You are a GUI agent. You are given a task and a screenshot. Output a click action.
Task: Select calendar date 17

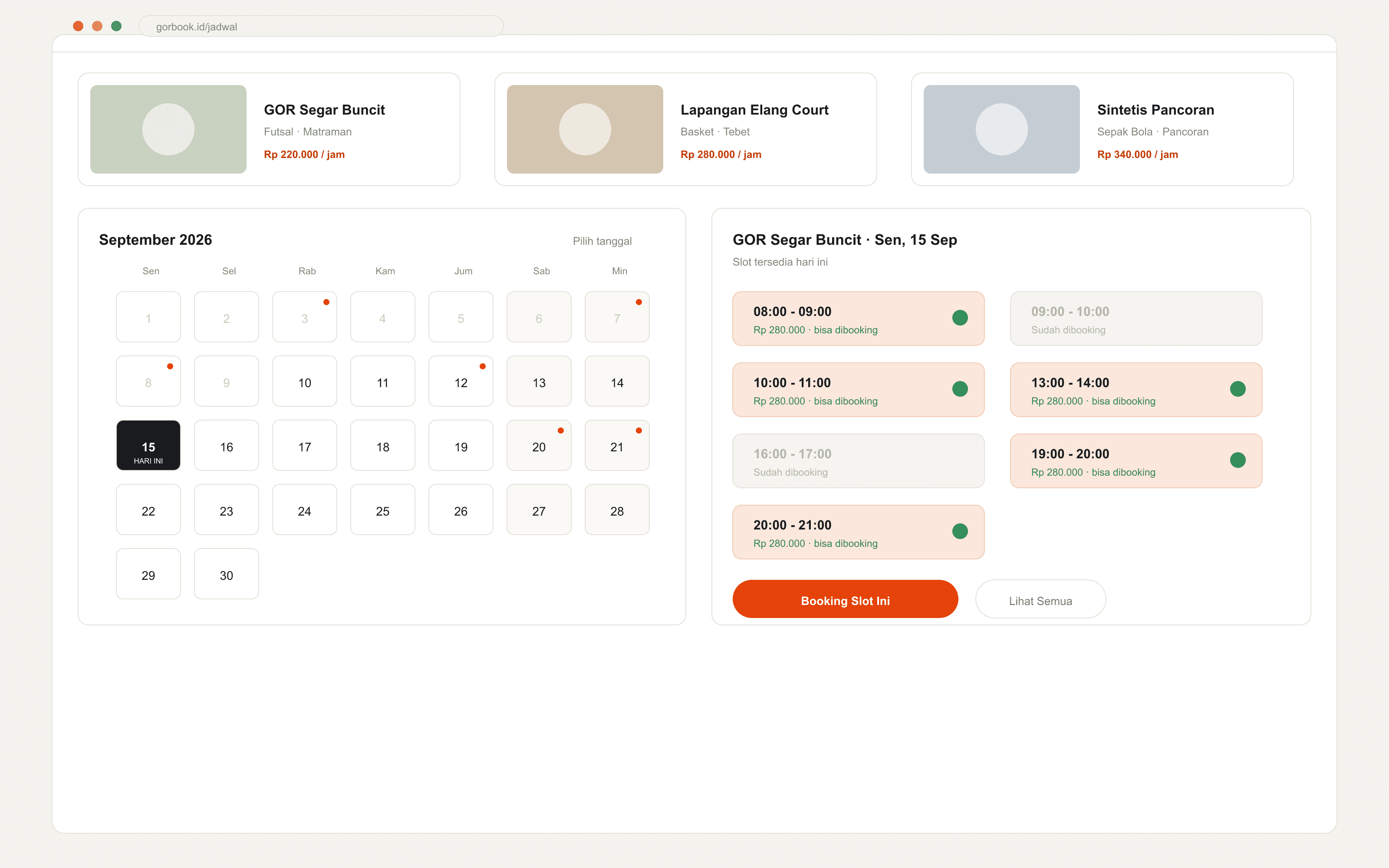pos(305,445)
